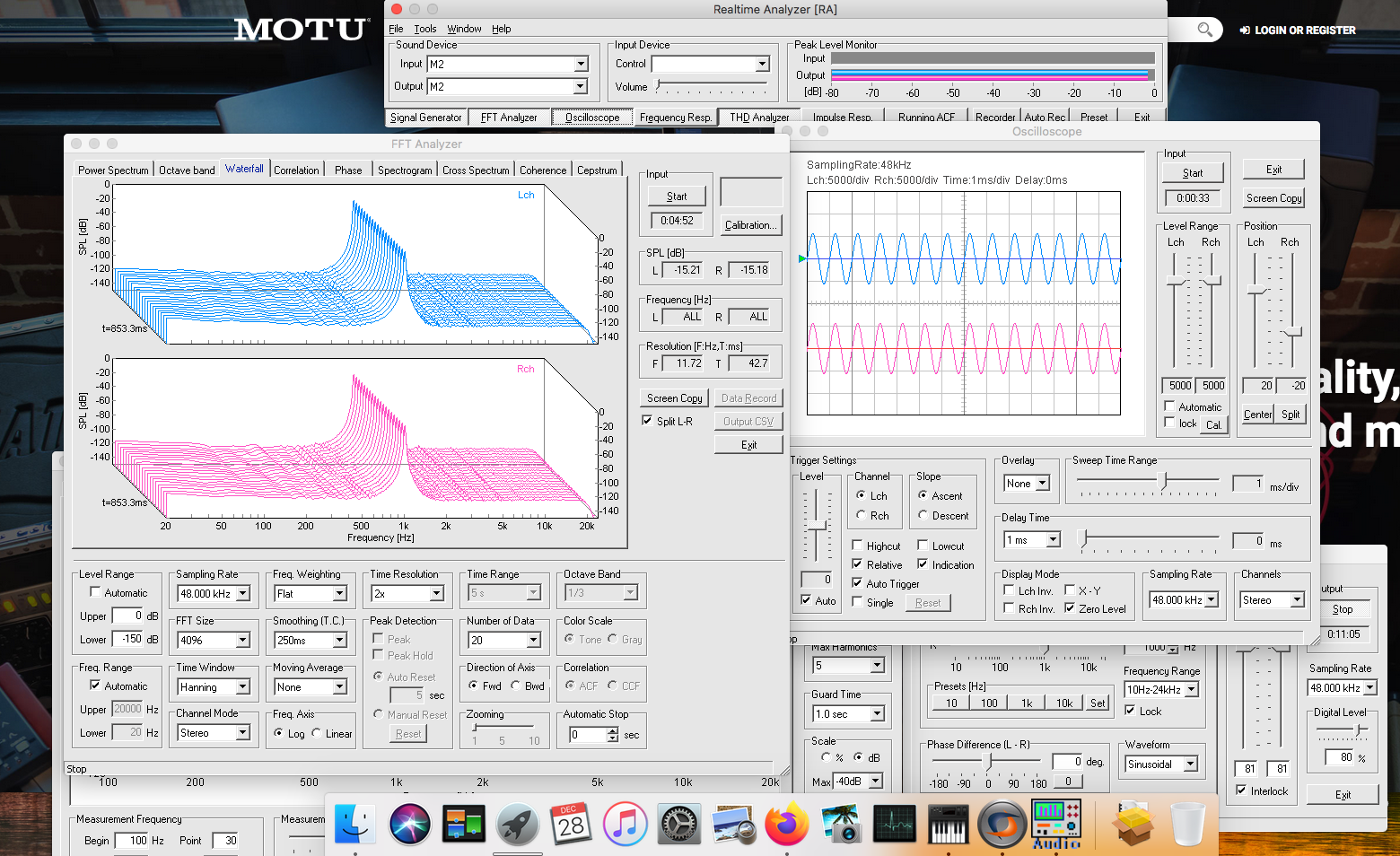Switch to the Spectrogram tab
Image resolution: width=1400 pixels, height=856 pixels.
coord(405,170)
